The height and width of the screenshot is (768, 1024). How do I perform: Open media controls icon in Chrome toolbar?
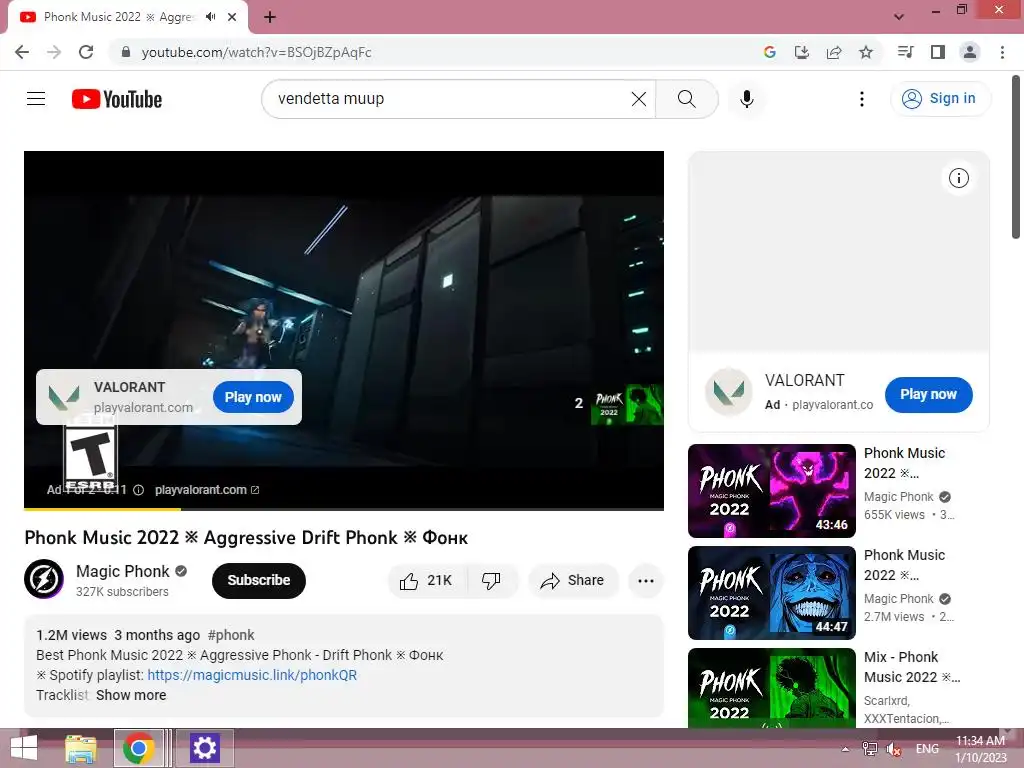905,52
